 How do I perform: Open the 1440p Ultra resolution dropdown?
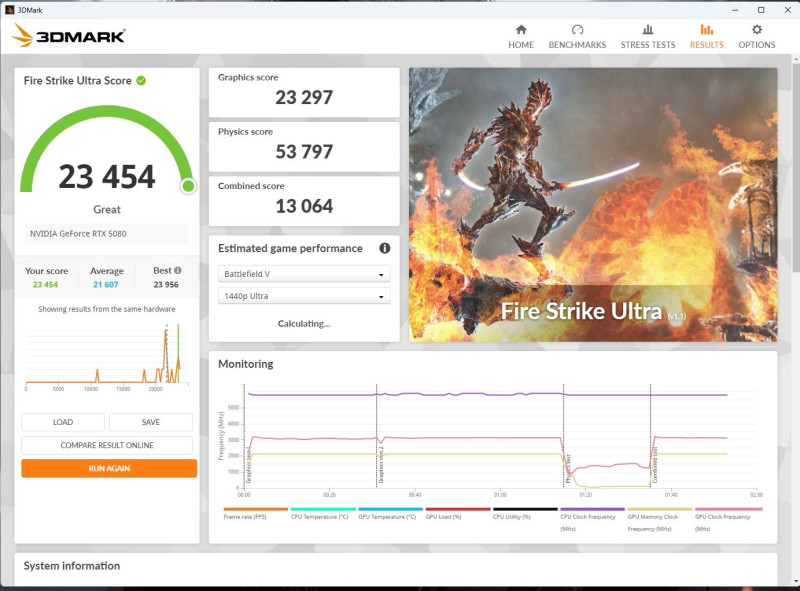pos(304,296)
